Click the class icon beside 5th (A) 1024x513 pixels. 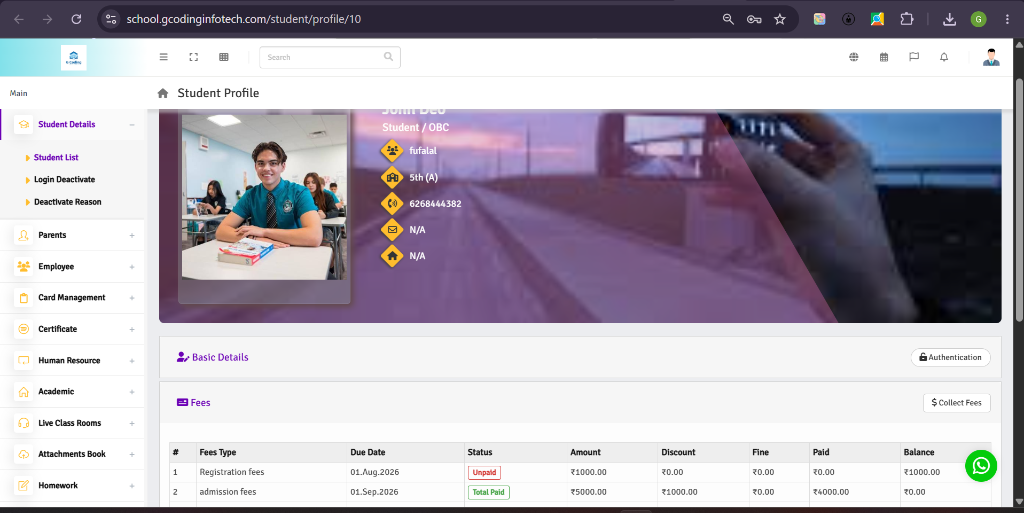tap(392, 178)
